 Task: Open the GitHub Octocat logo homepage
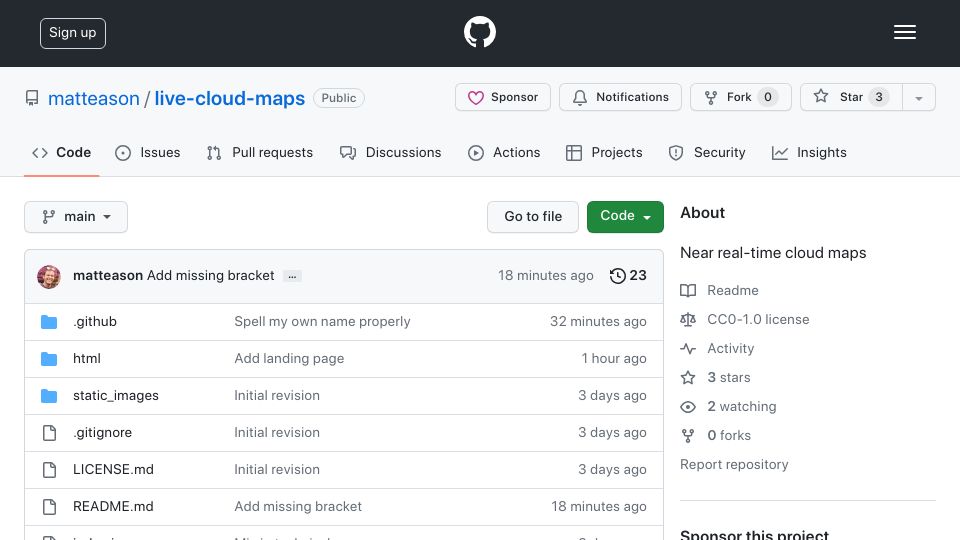pos(479,32)
